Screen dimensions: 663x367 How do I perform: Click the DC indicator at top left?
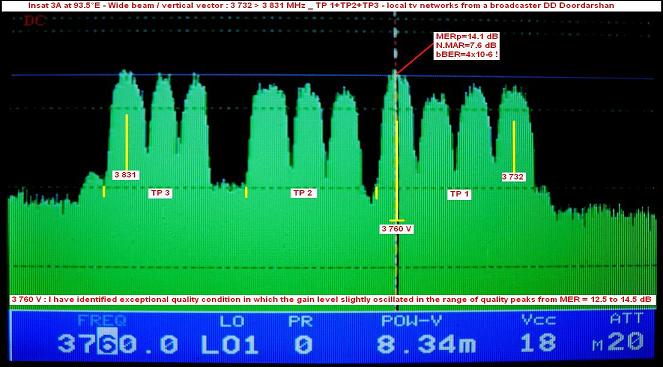(34, 21)
